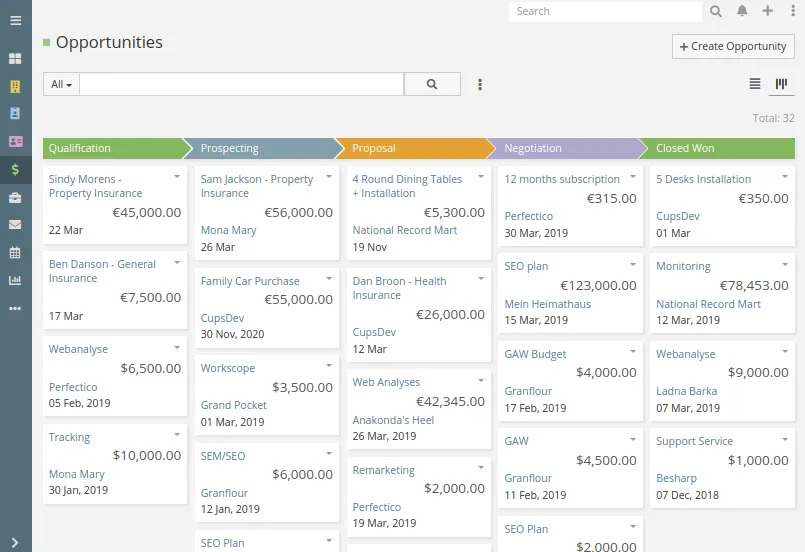Open Ladna Barka account link
The height and width of the screenshot is (552, 805).
(686, 391)
